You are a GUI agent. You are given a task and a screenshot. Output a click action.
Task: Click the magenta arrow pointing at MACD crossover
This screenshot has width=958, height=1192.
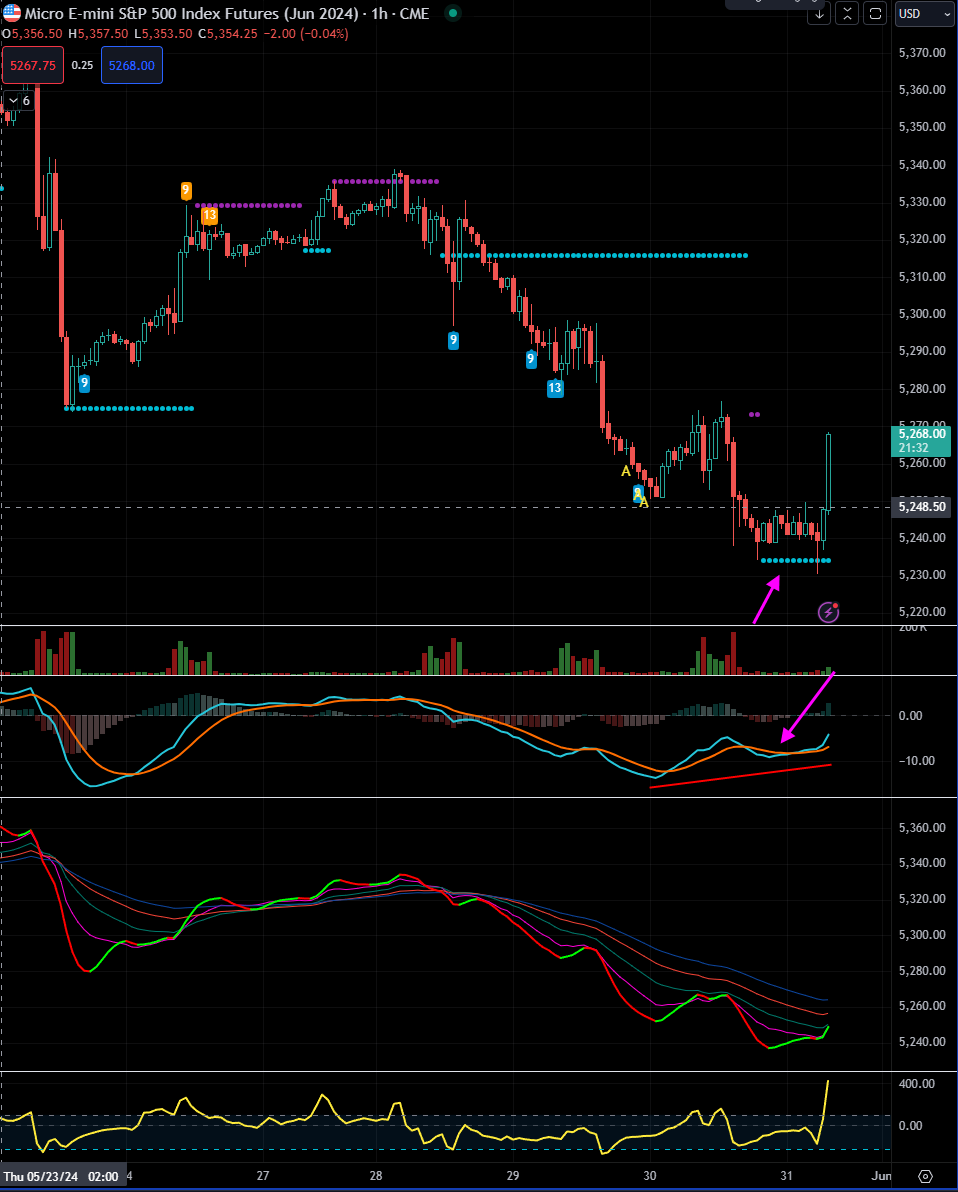(x=807, y=707)
